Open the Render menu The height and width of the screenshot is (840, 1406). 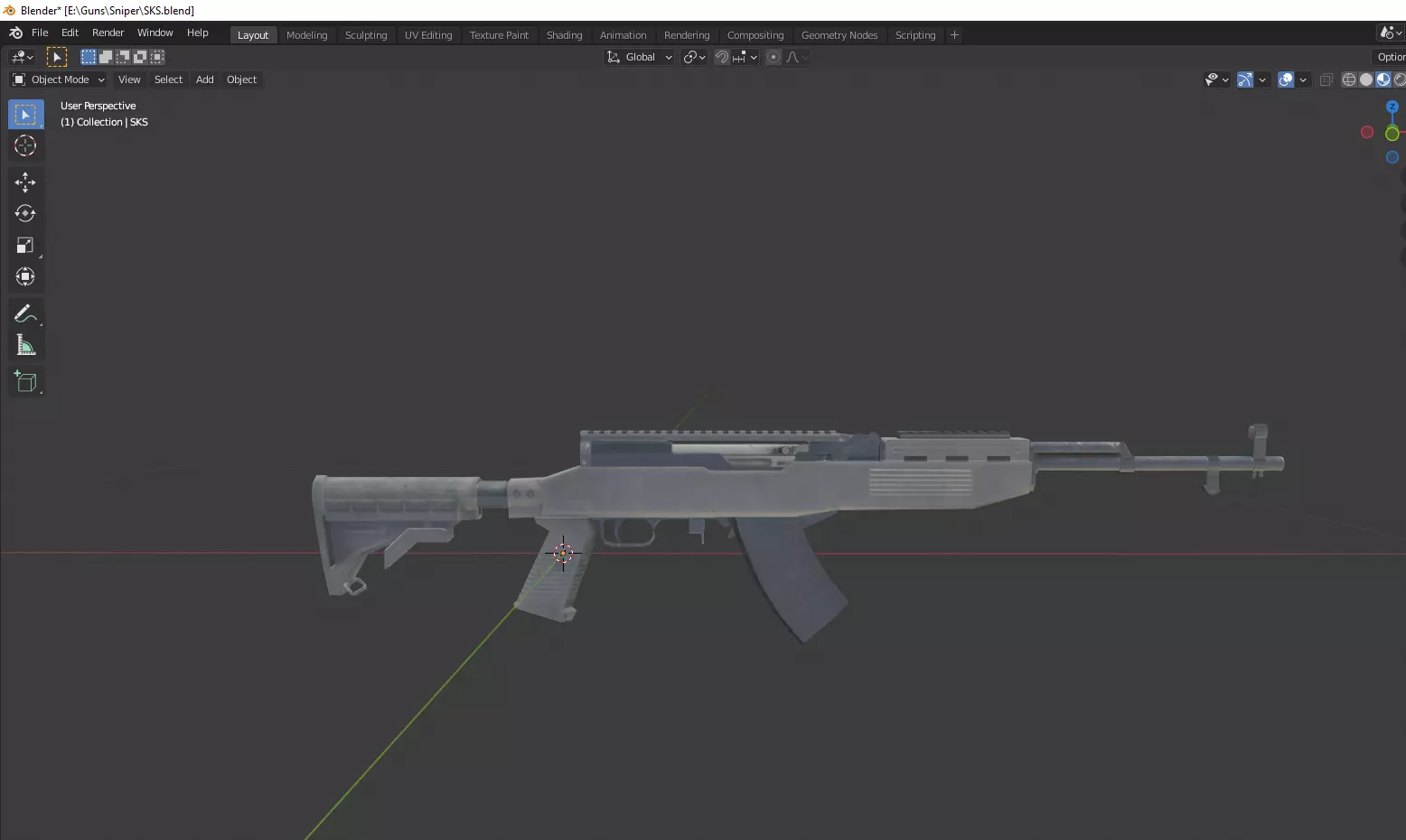(x=108, y=33)
